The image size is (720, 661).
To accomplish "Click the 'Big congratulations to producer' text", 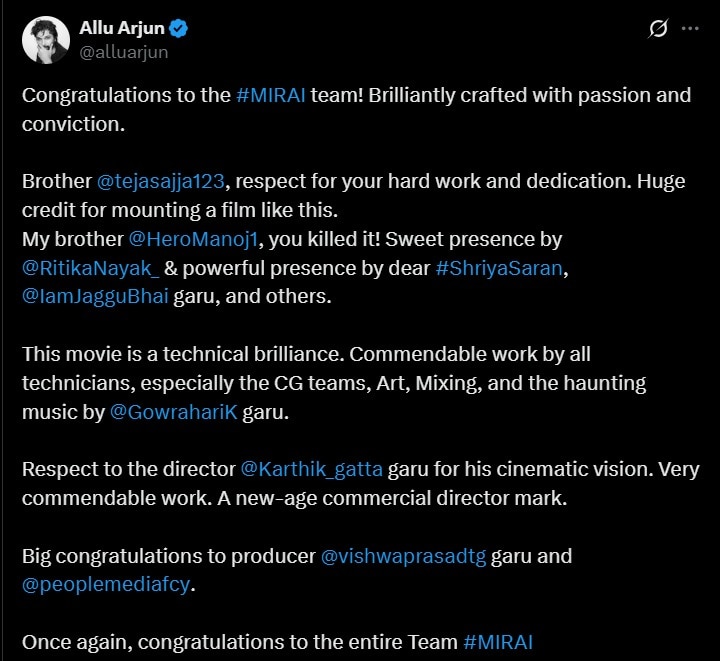I will (168, 556).
